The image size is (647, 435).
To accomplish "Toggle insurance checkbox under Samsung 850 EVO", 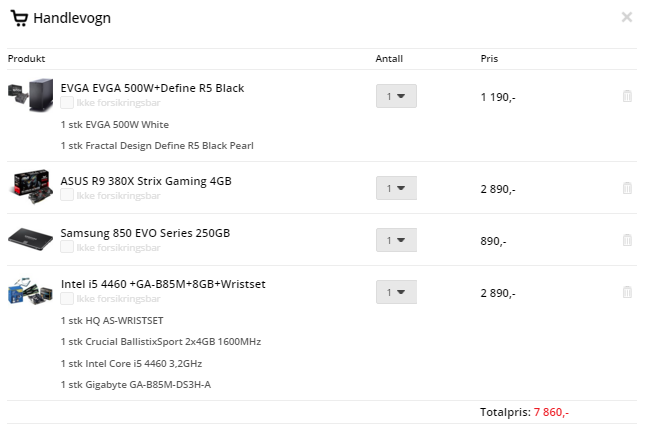I will coord(67,247).
